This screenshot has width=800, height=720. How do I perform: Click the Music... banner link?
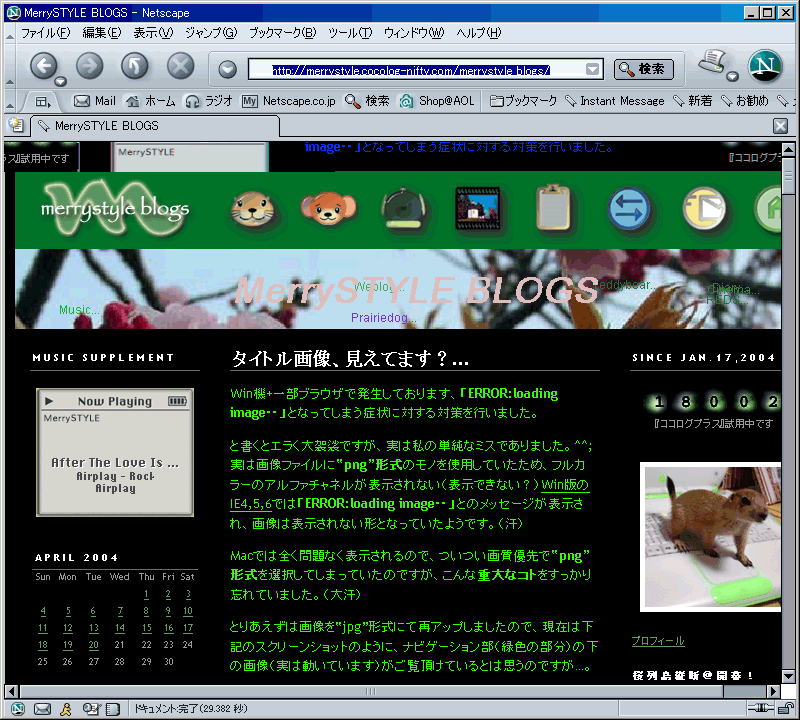pyautogui.click(x=79, y=310)
